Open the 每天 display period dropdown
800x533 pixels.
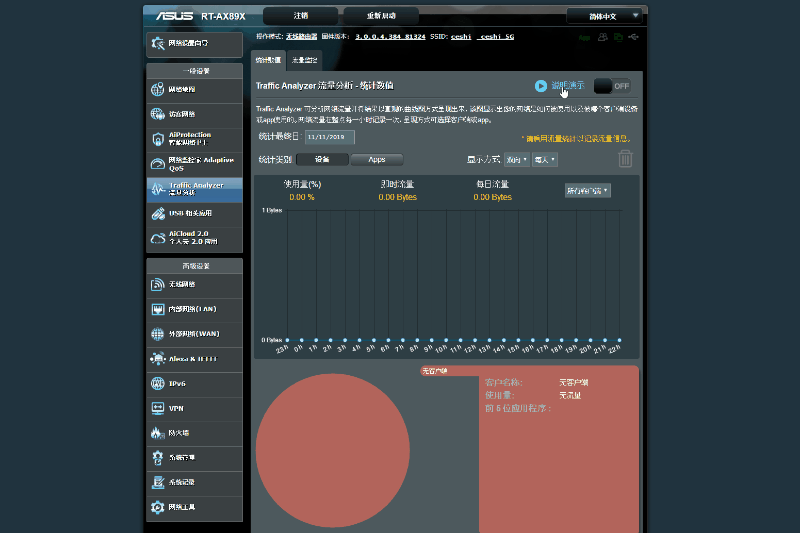pos(545,159)
